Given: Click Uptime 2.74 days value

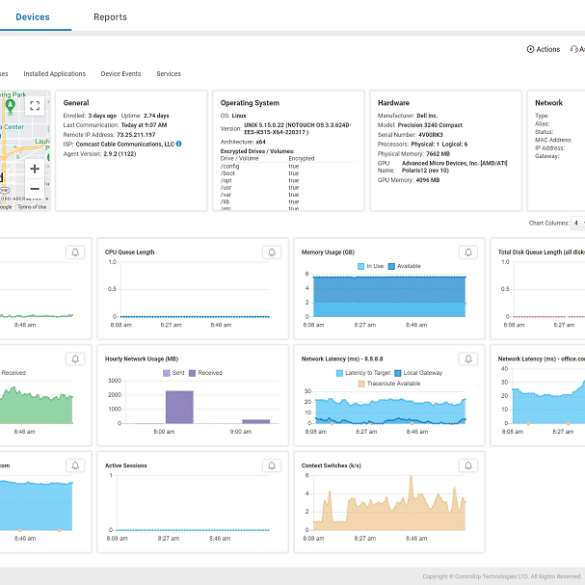Looking at the screenshot, I should point(156,116).
